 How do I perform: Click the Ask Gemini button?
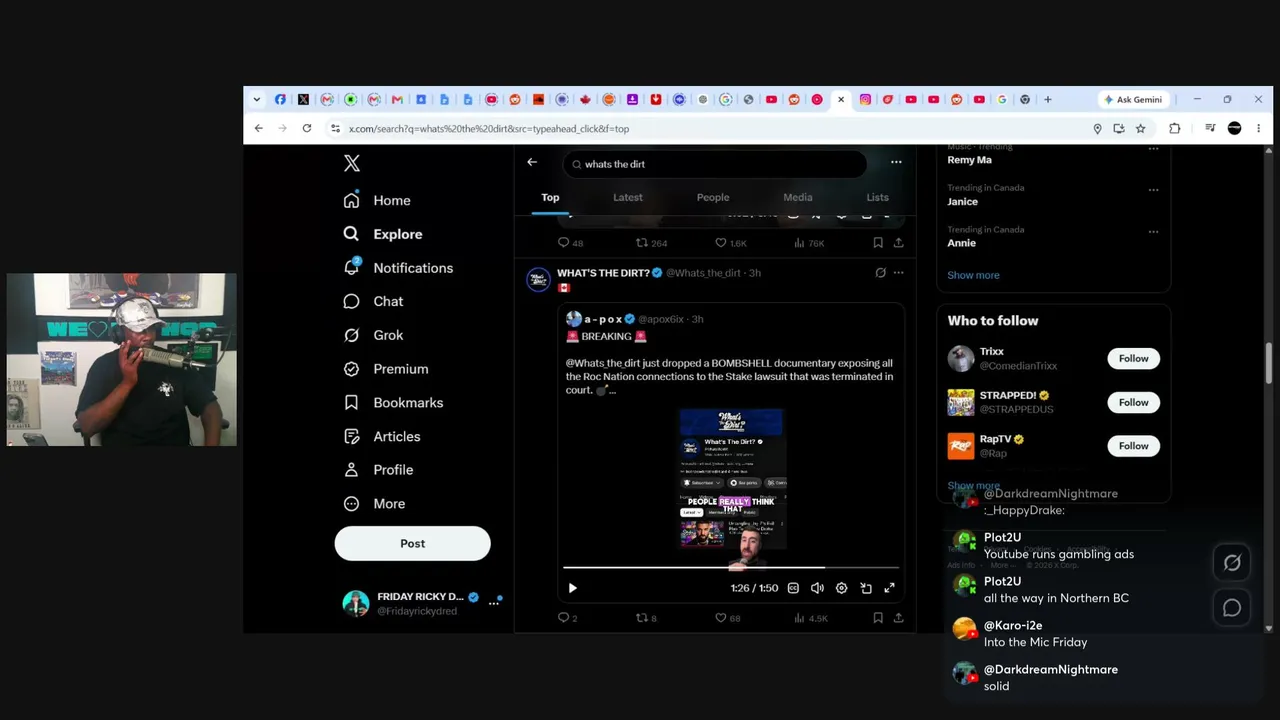coord(1133,99)
